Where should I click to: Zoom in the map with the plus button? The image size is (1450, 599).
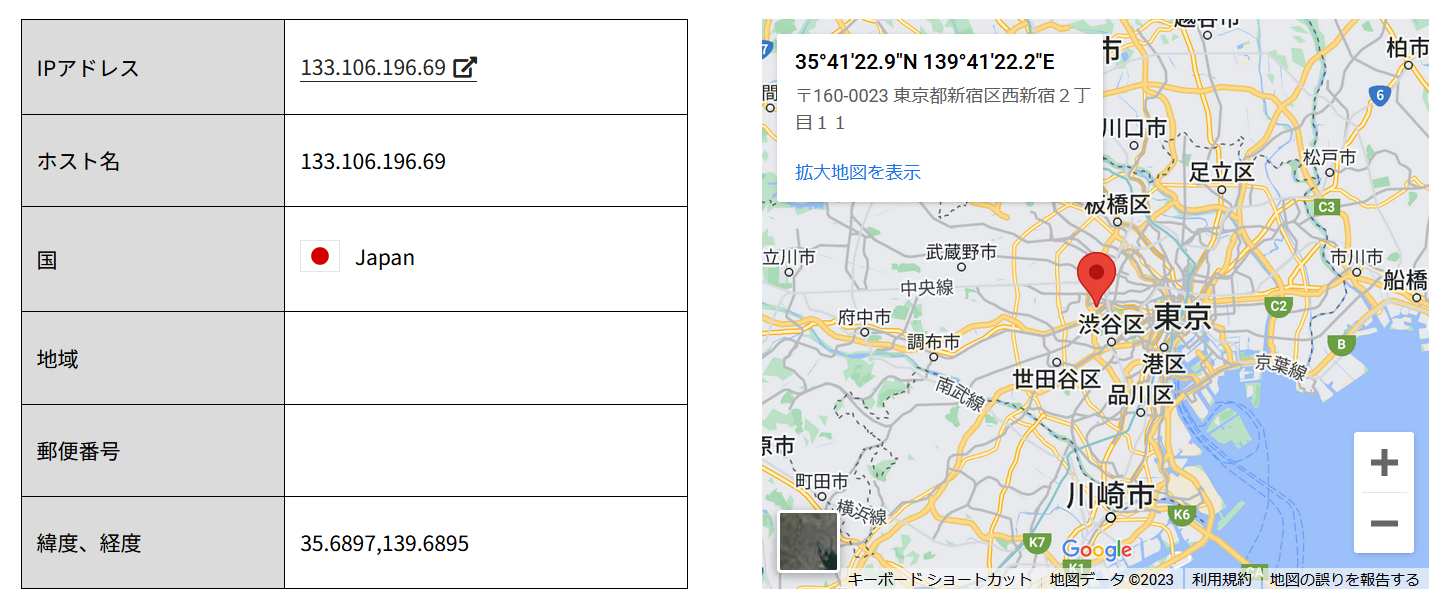point(1384,462)
